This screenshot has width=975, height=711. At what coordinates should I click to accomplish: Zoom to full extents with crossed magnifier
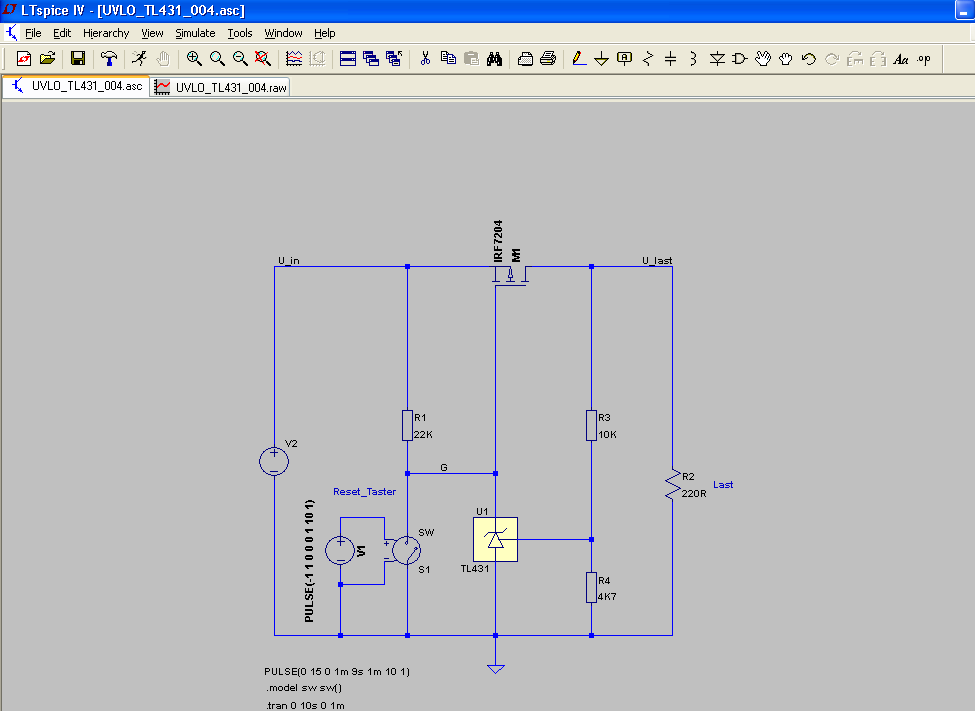pos(263,58)
